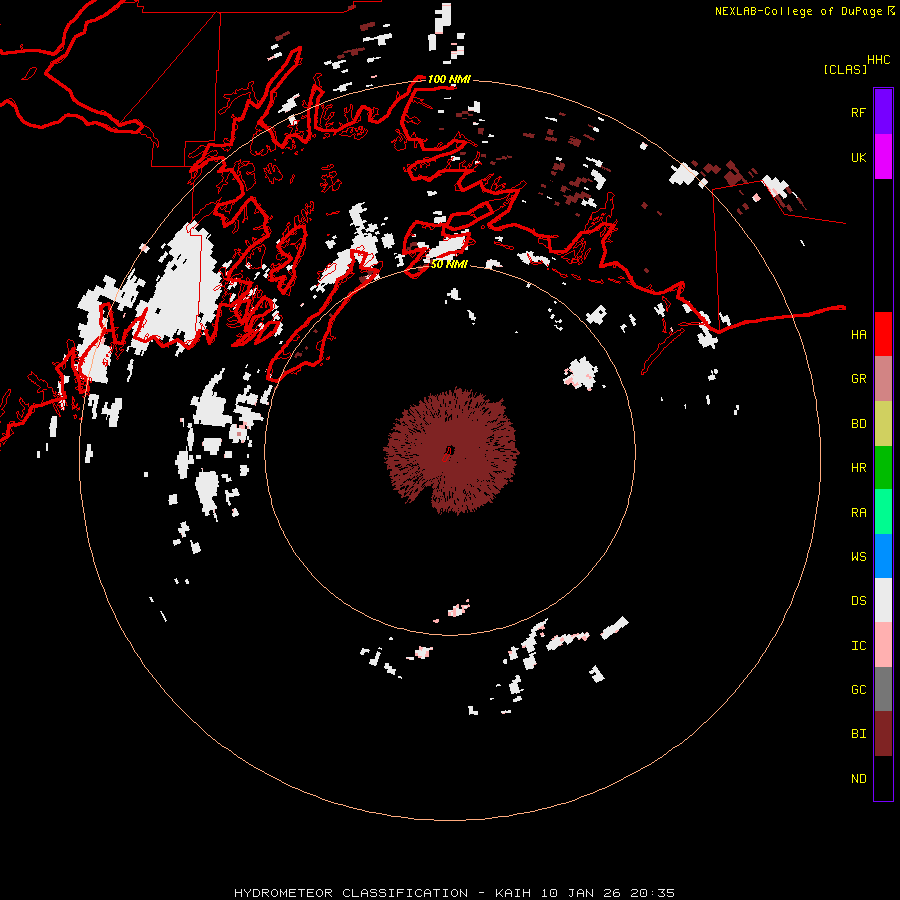
Task: Click the DS legend label
Action: click(858, 601)
